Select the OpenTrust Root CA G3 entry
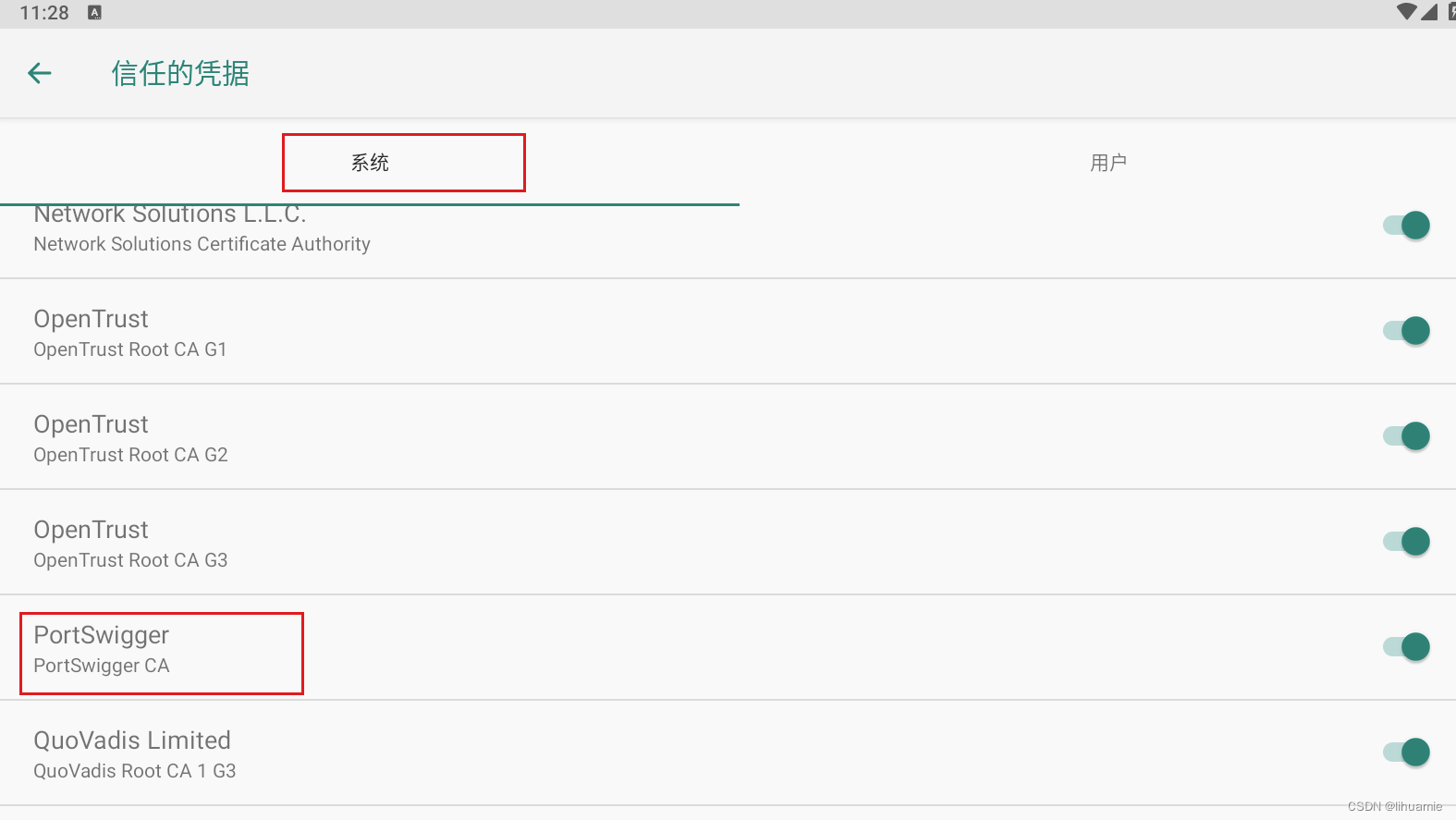This screenshot has height=820, width=1456. click(129, 544)
